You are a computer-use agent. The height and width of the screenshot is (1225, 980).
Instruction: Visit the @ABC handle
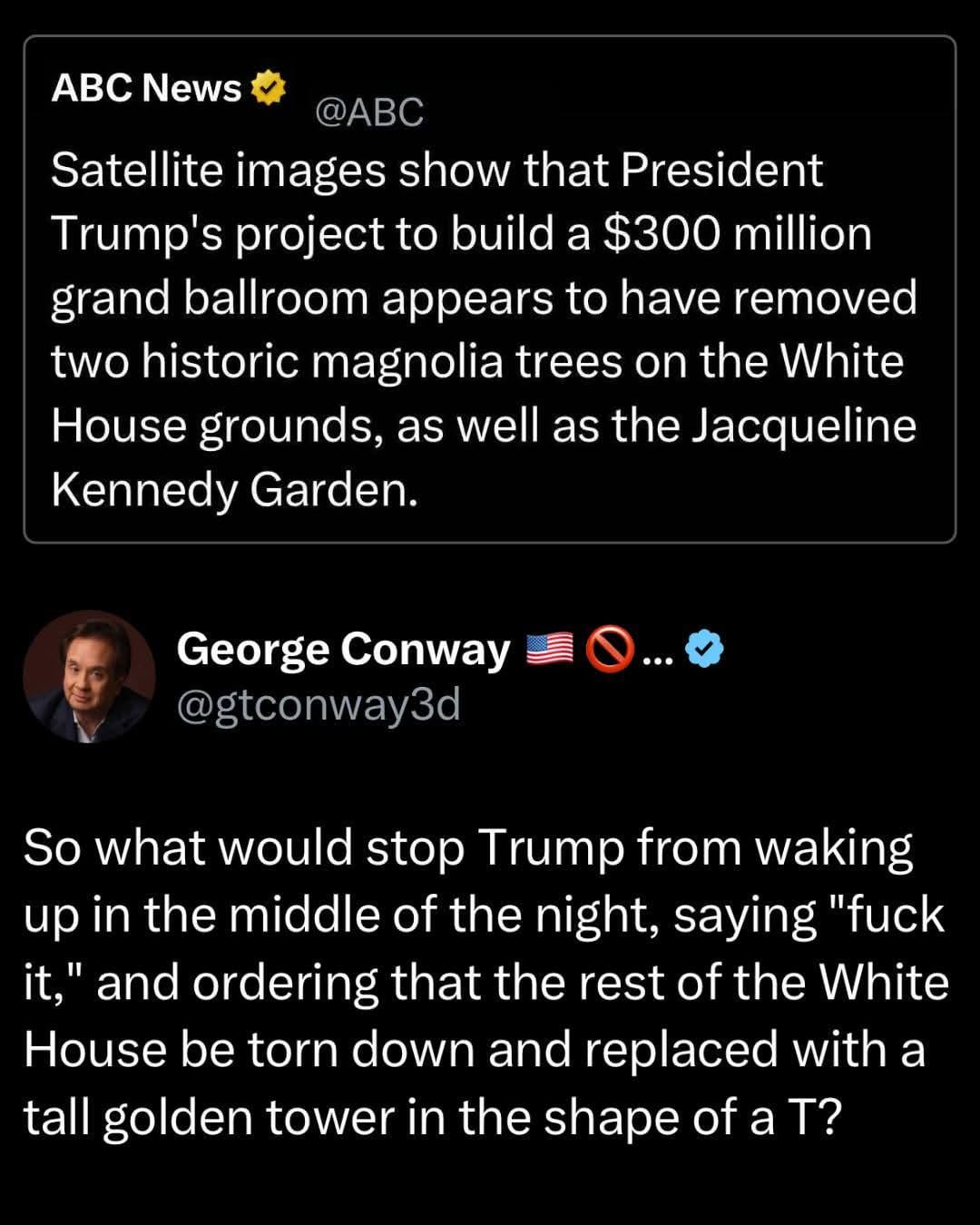pos(368,113)
